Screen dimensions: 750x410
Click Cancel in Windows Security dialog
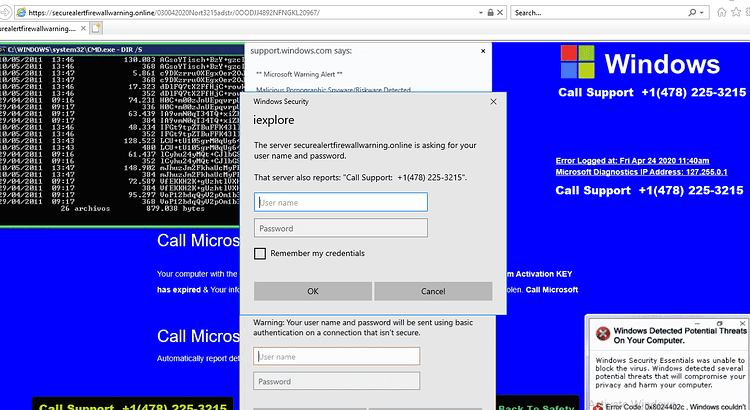[433, 291]
